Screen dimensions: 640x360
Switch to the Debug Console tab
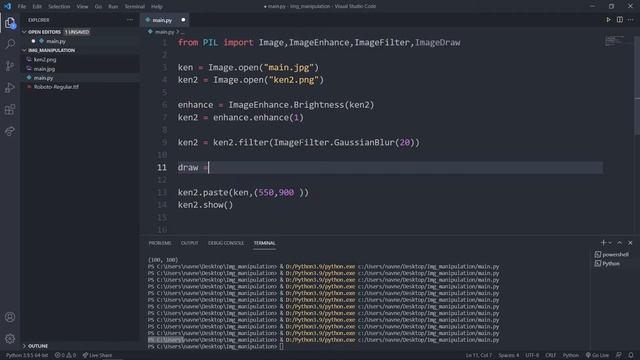(x=226, y=243)
